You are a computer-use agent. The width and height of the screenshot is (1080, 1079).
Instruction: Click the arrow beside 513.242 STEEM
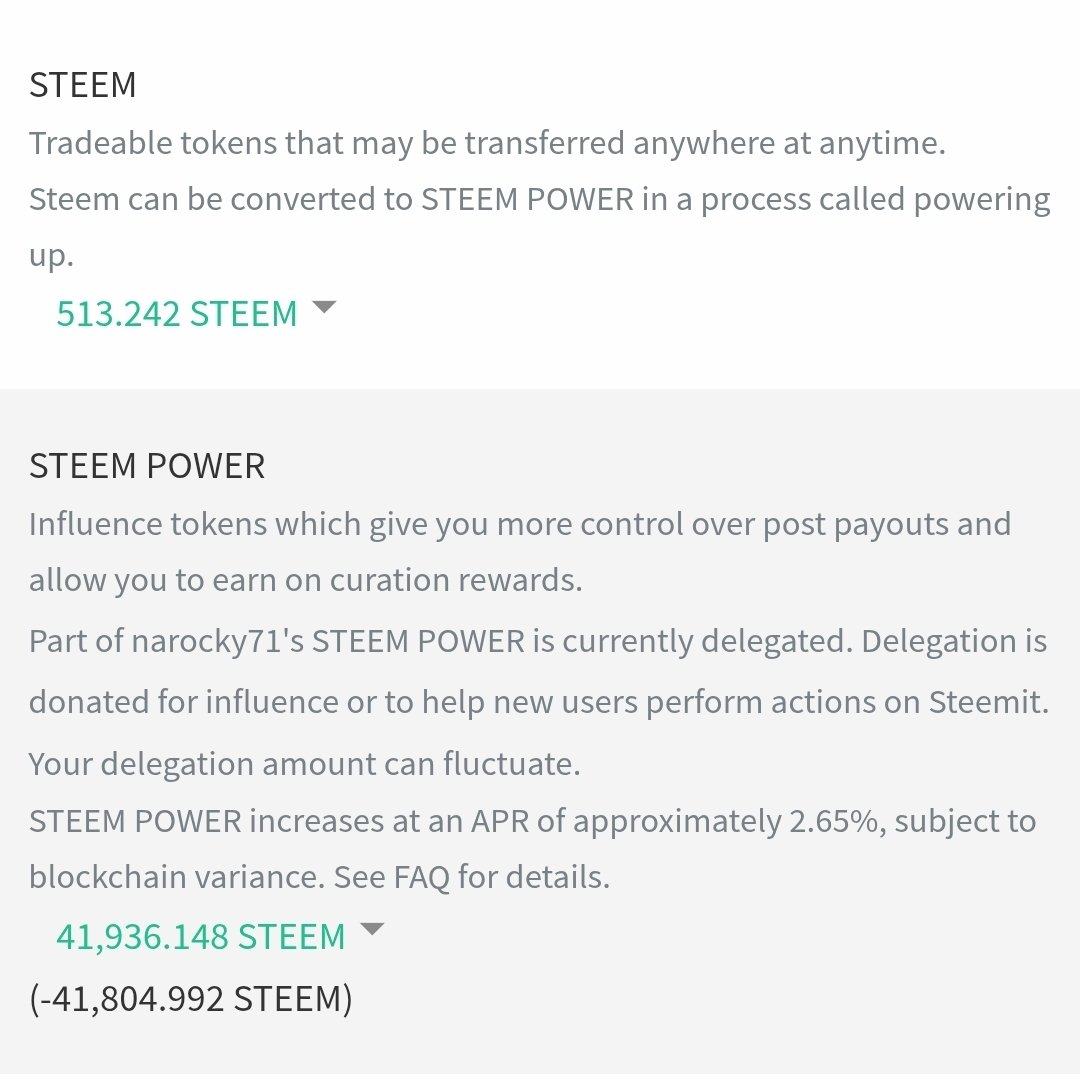(324, 308)
